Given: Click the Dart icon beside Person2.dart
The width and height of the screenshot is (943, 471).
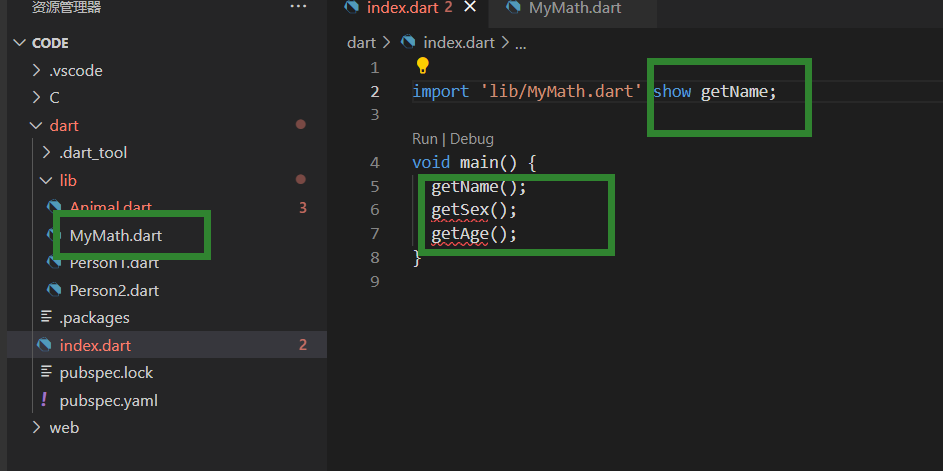Looking at the screenshot, I should click(x=54, y=291).
